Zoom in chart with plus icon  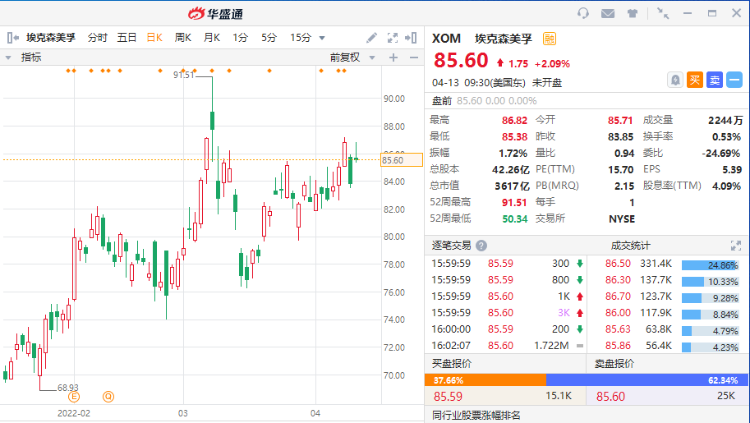(393, 58)
